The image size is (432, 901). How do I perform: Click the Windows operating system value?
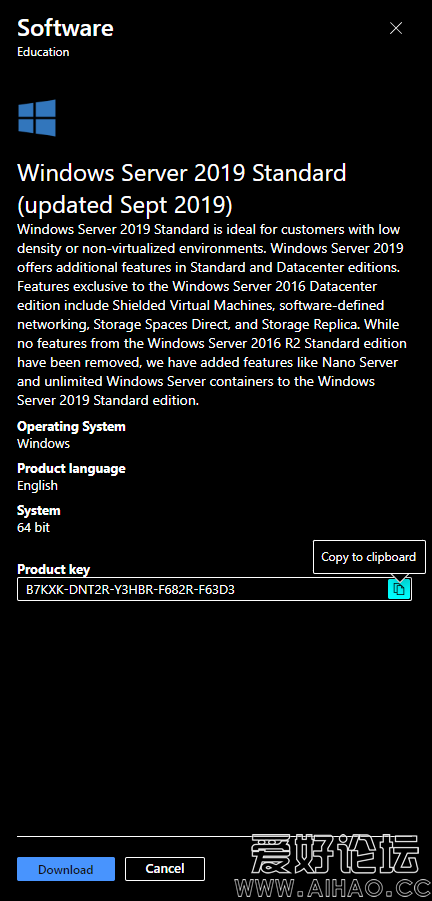pos(44,444)
